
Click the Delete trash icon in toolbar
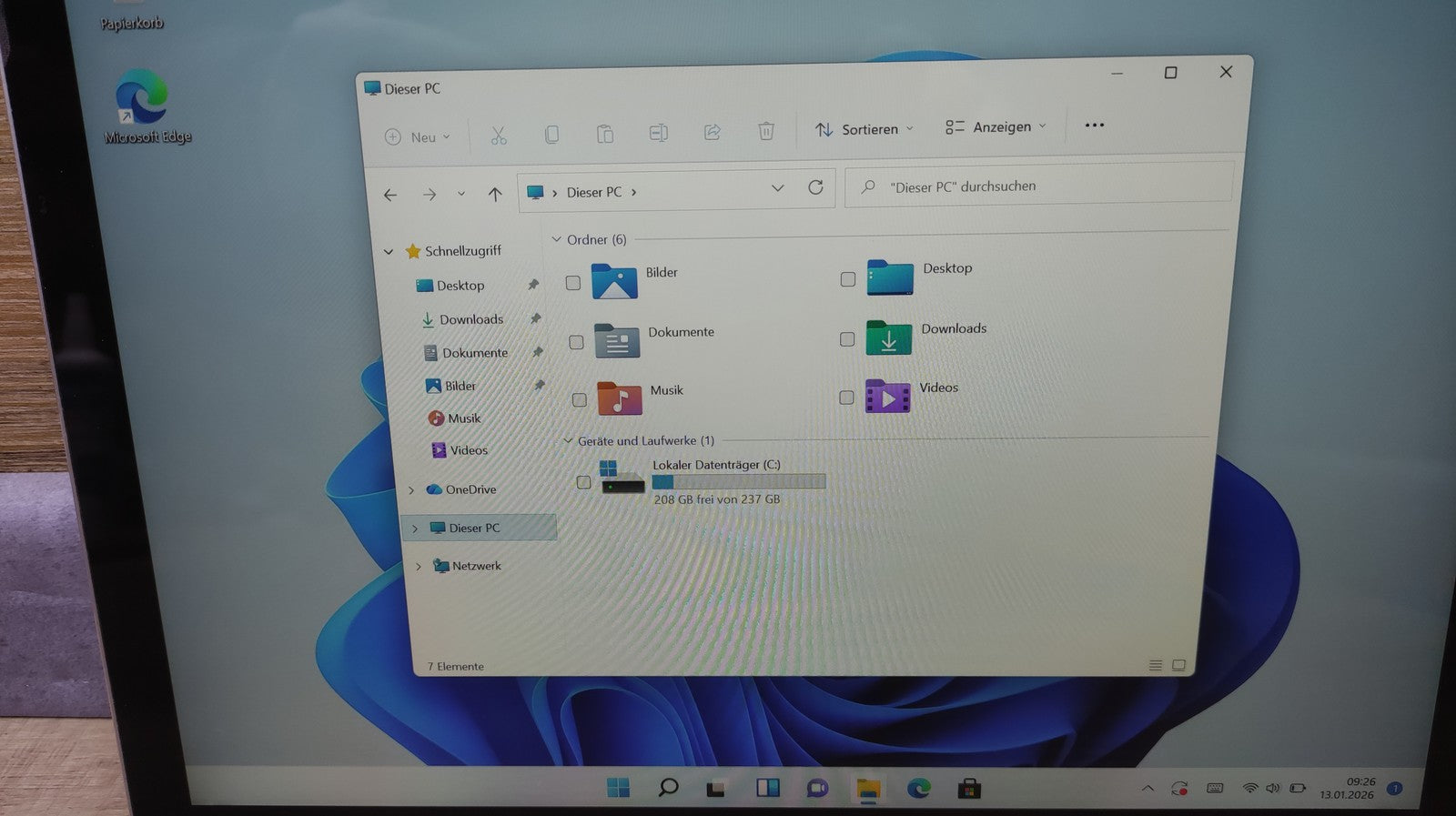(766, 131)
